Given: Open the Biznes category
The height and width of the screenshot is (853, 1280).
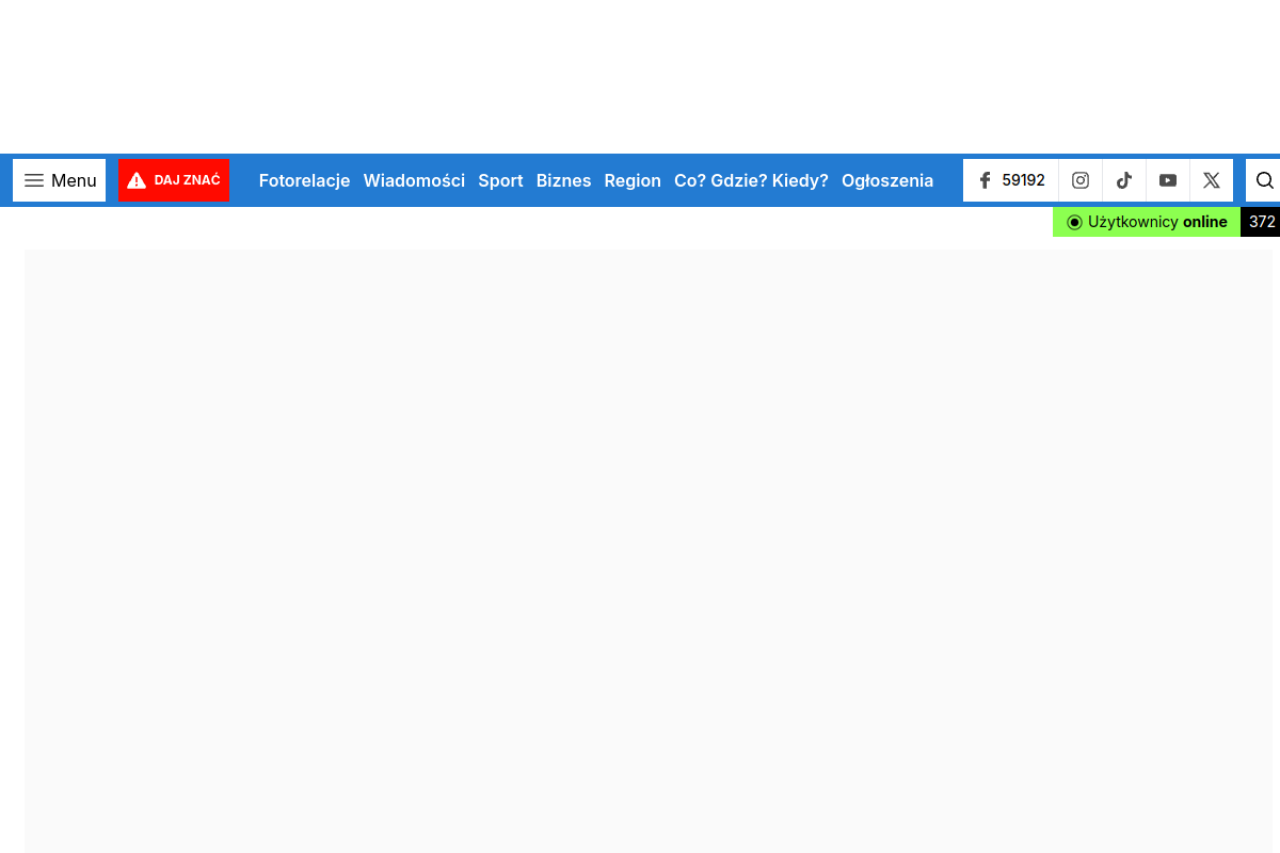Looking at the screenshot, I should (563, 180).
